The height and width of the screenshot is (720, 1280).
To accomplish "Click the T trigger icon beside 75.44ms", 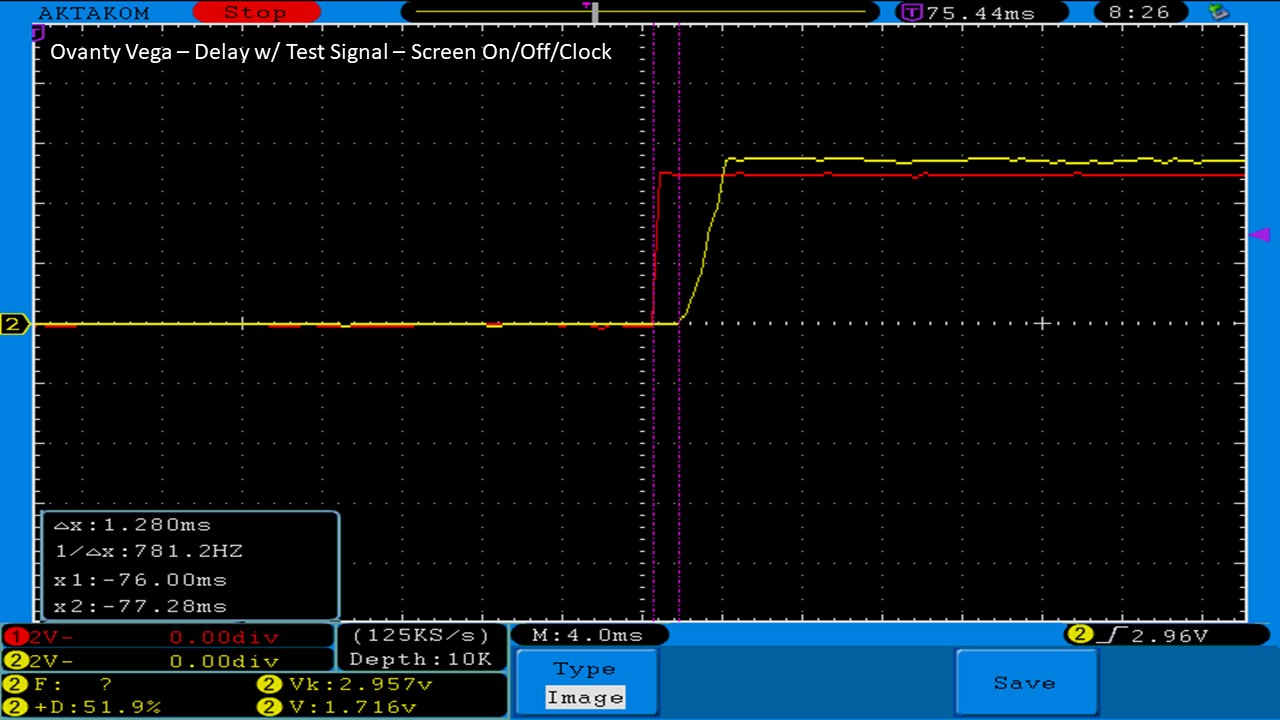I will coord(911,13).
